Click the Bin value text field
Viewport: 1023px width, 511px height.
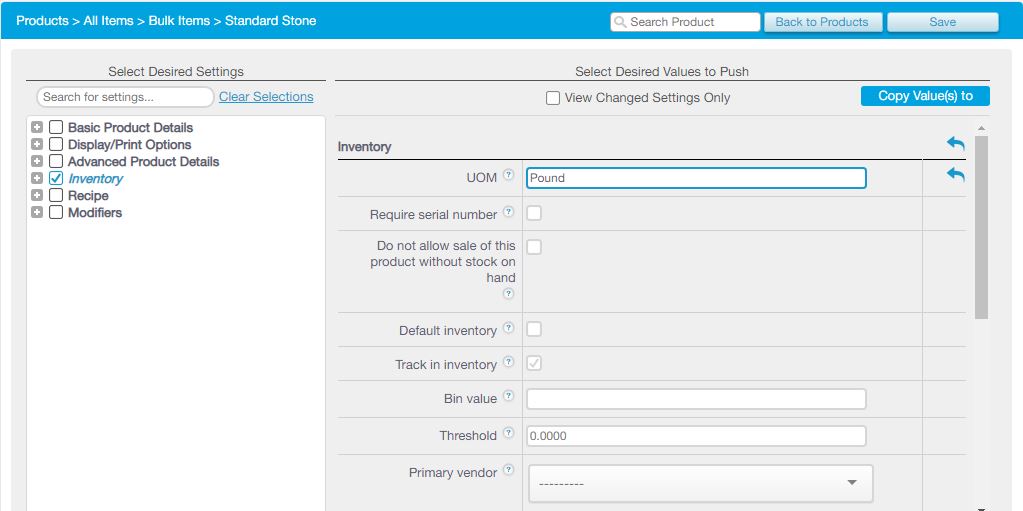(696, 399)
